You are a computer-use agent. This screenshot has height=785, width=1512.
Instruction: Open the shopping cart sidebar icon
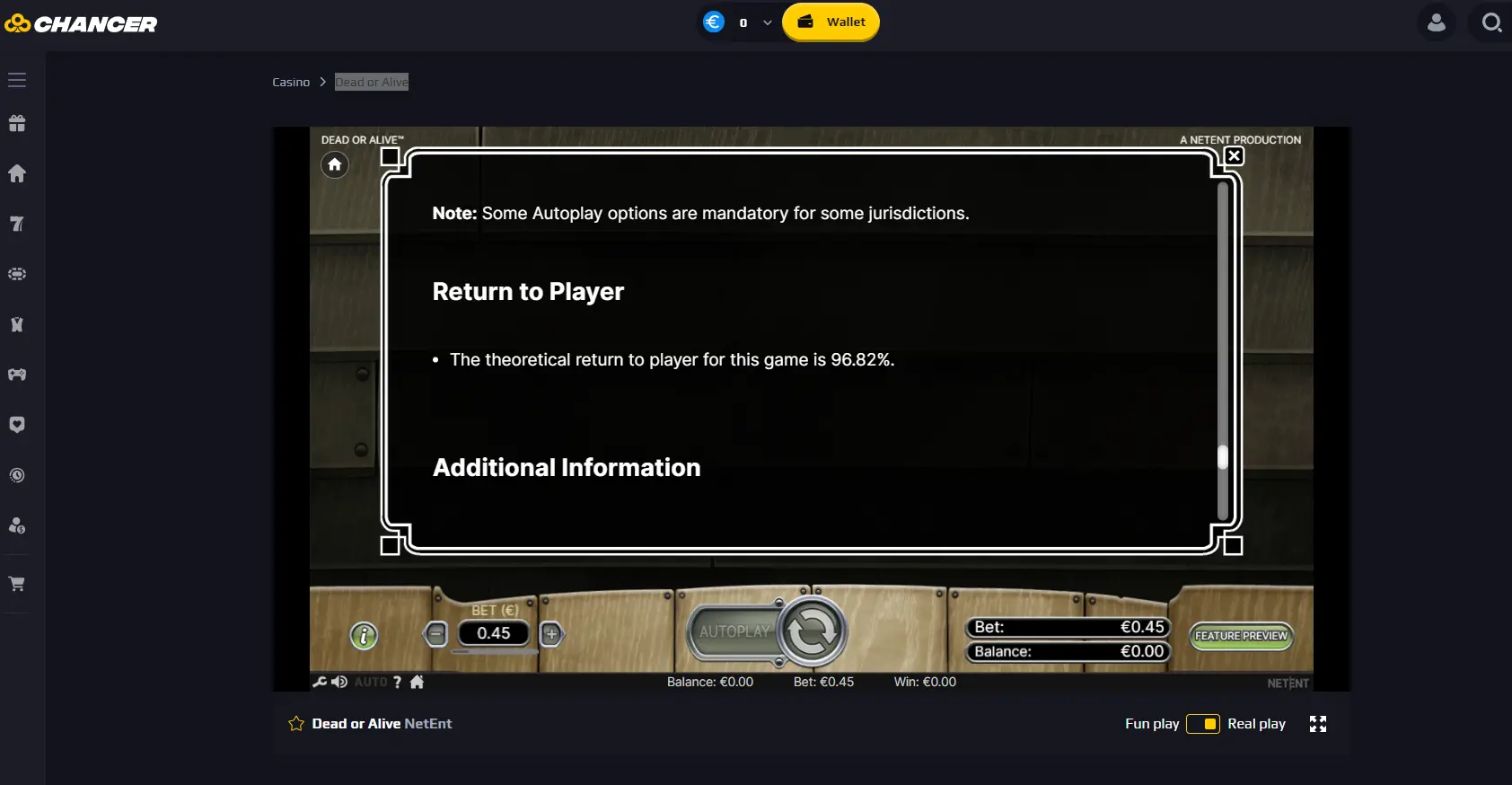point(17,584)
